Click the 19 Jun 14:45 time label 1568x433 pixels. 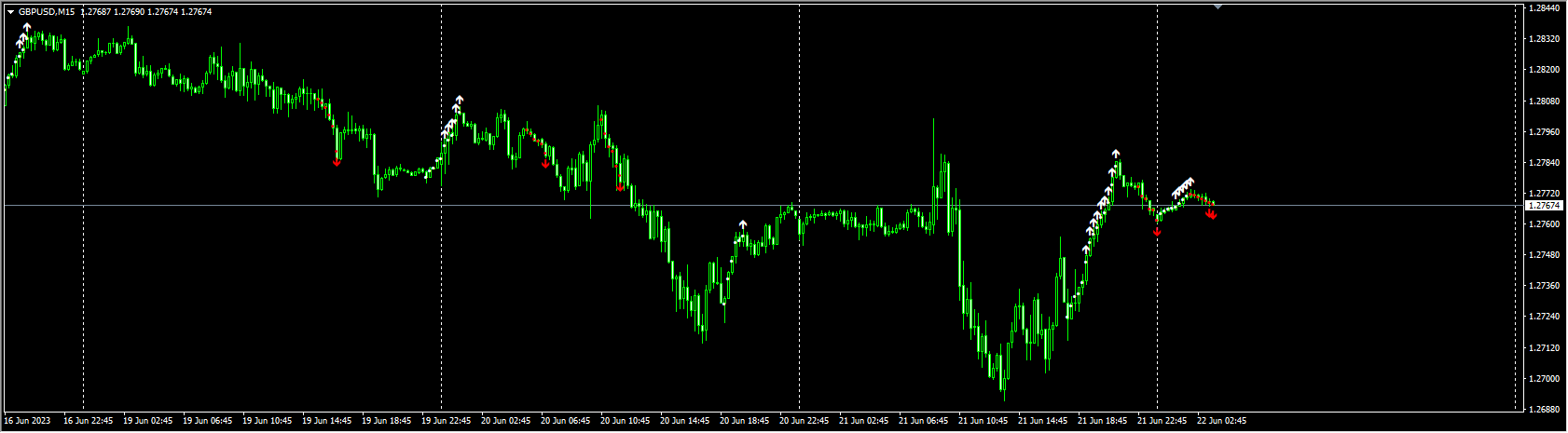pos(326,421)
